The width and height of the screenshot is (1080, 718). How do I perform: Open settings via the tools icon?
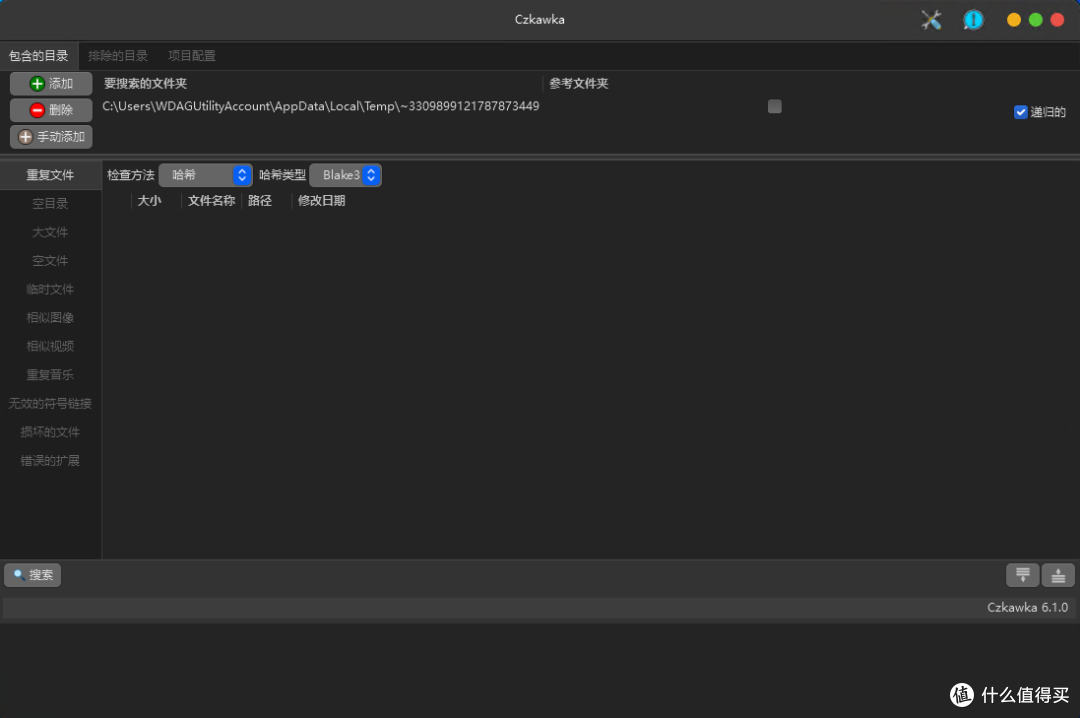[931, 20]
